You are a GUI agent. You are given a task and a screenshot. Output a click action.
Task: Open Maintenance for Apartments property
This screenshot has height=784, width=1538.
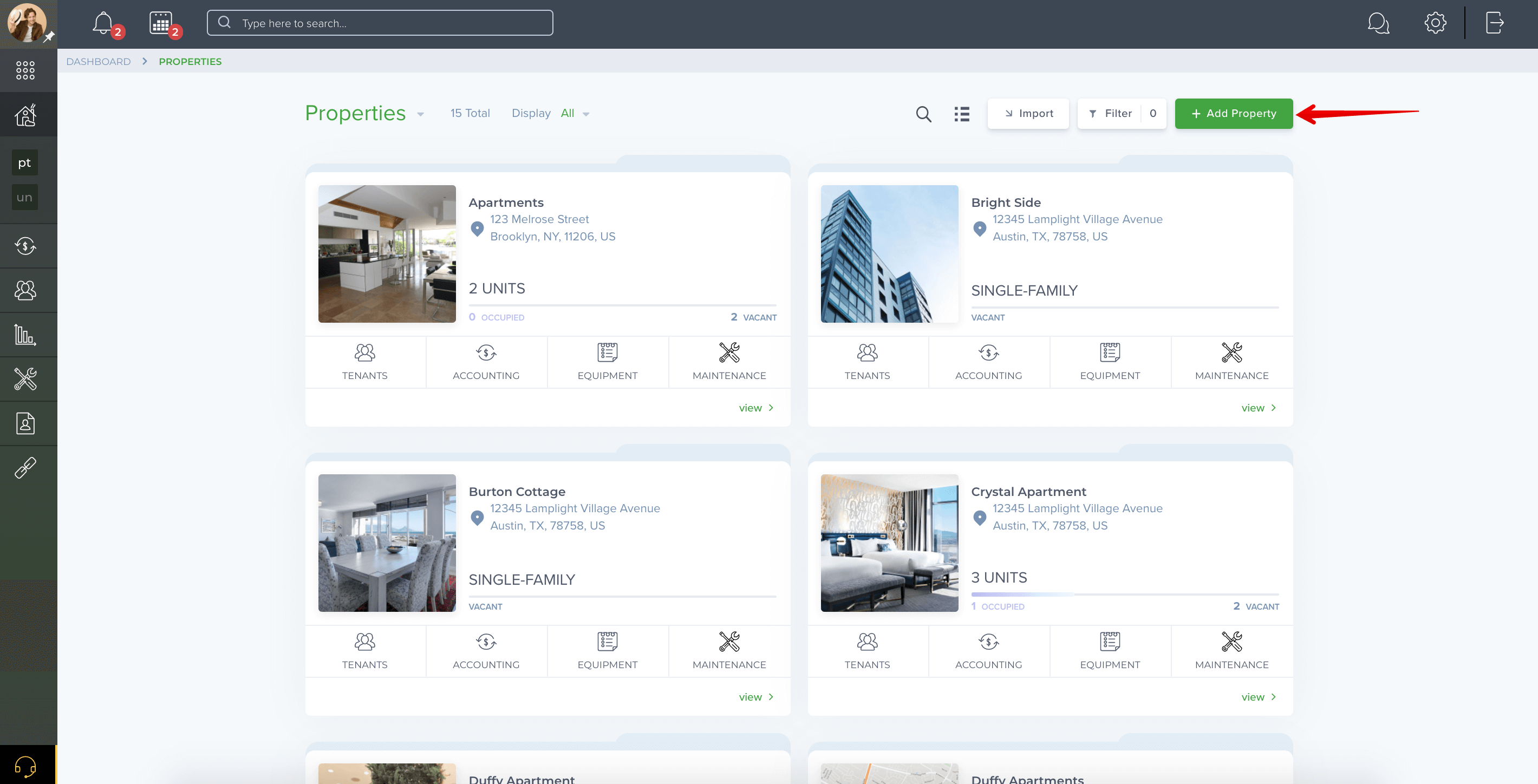[729, 362]
